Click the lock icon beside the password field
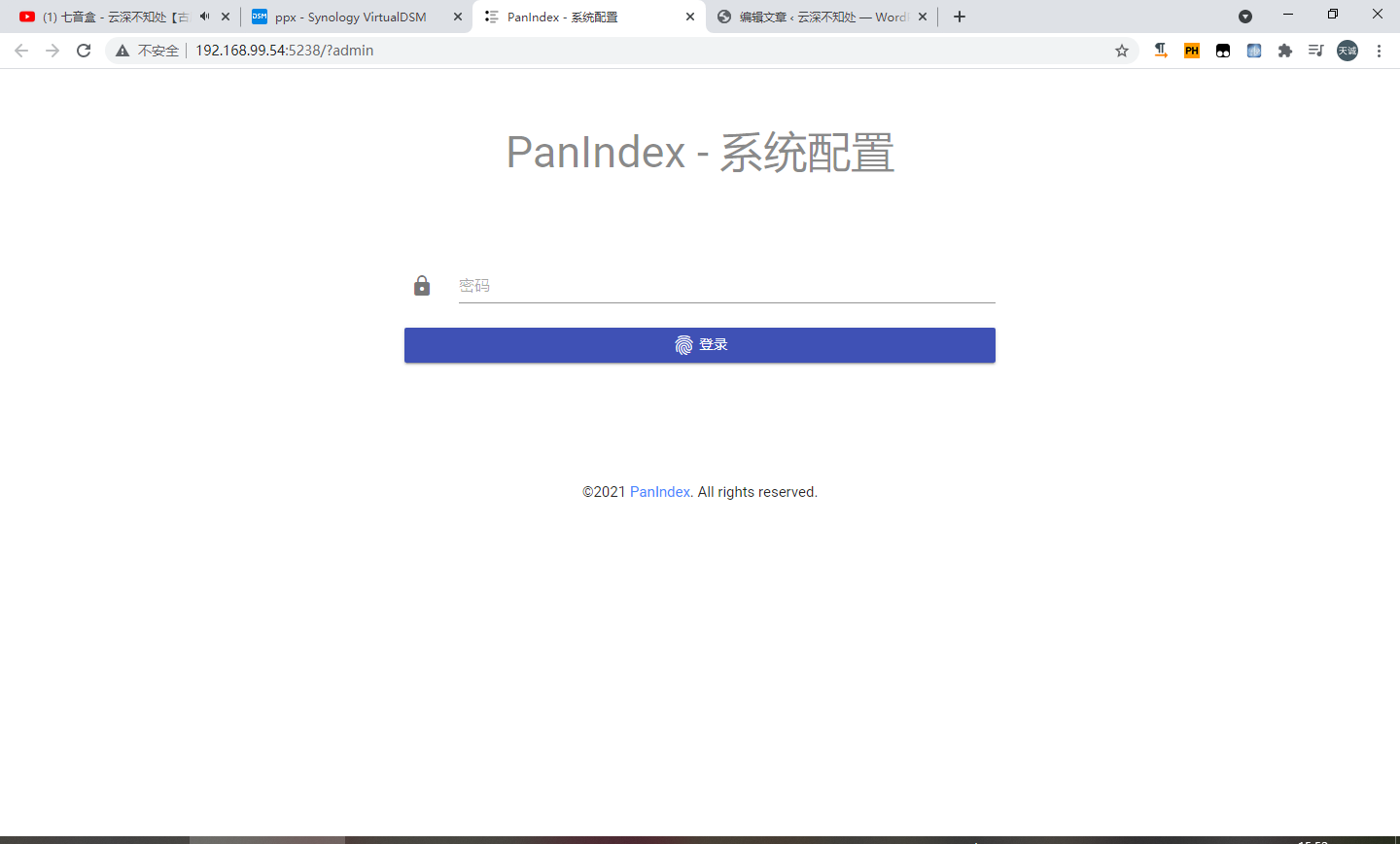The width and height of the screenshot is (1400, 844). (x=421, y=285)
